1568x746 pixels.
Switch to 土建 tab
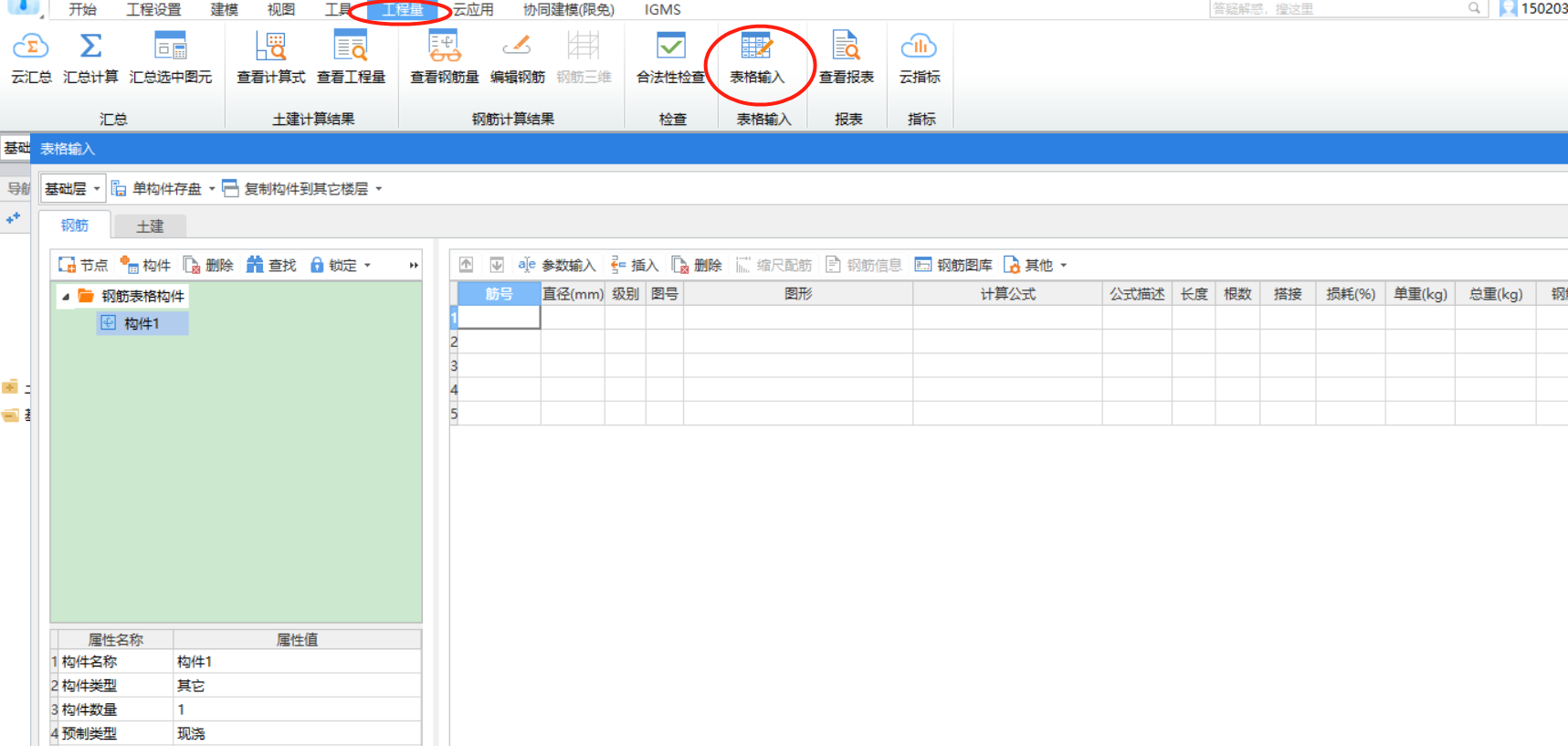click(x=150, y=226)
